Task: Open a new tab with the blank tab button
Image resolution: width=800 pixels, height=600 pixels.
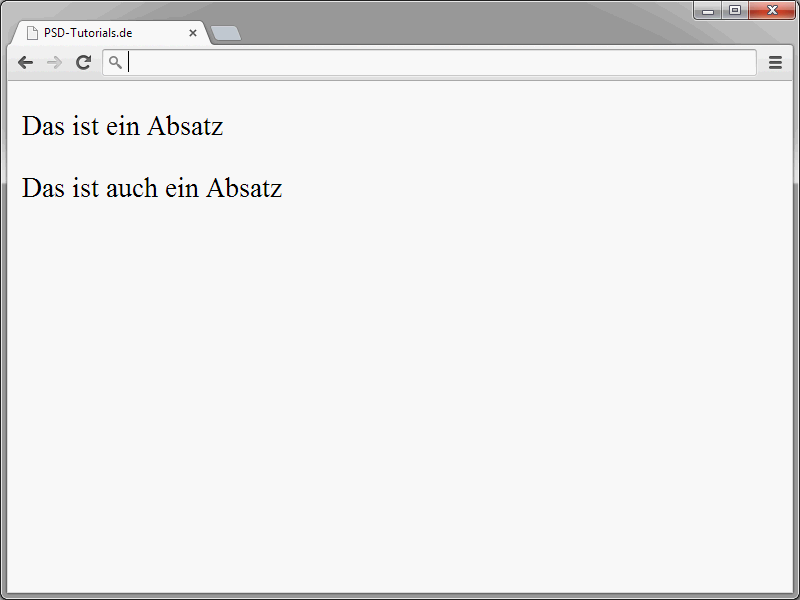Action: pyautogui.click(x=226, y=33)
